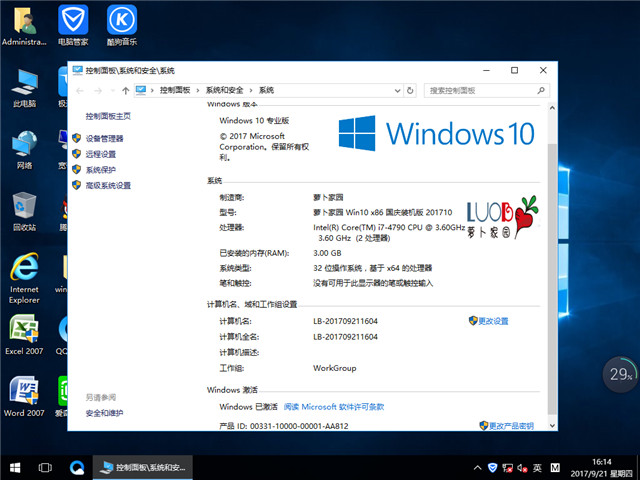Open the Administrator folder desktop icon

click(24, 25)
